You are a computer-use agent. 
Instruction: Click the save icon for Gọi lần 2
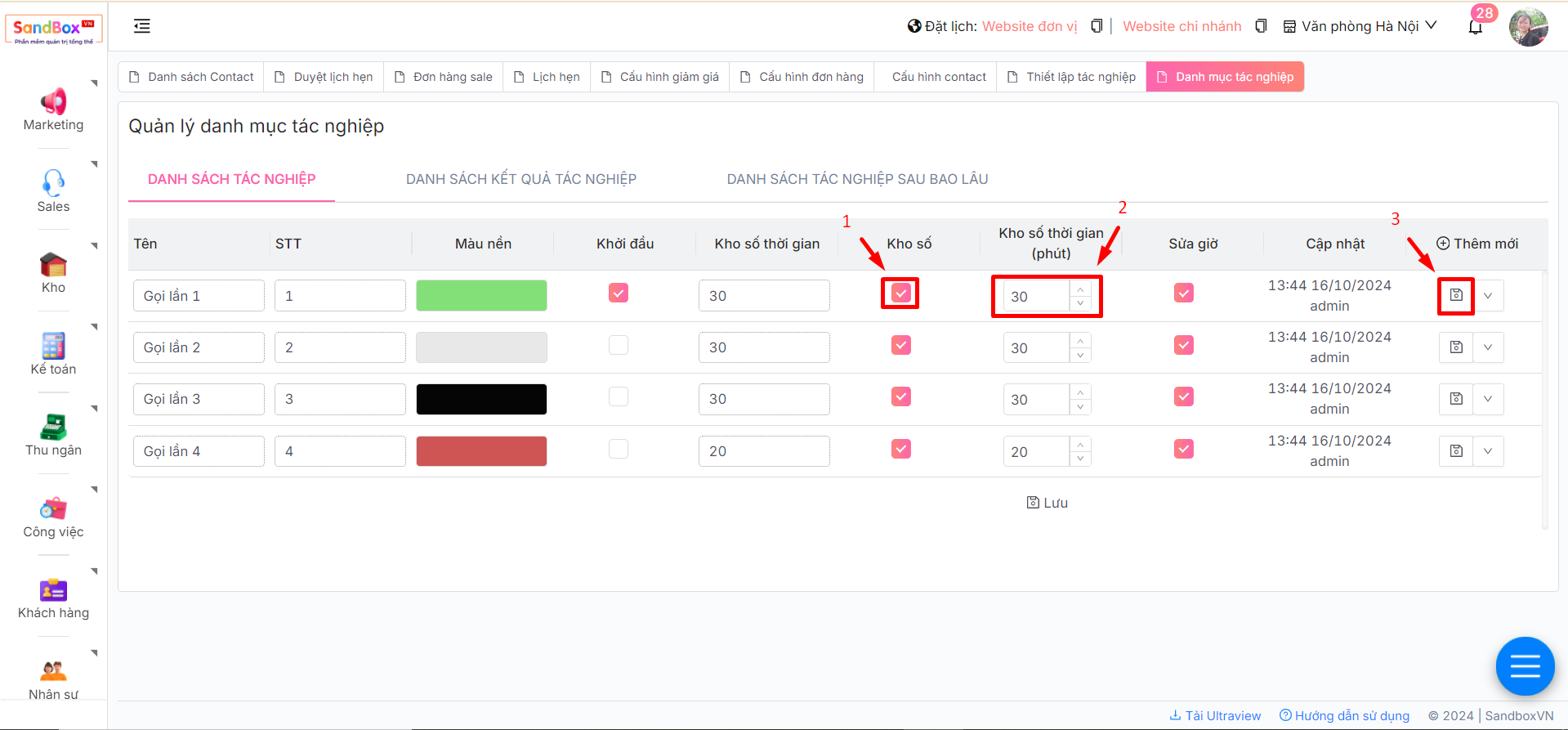point(1456,347)
